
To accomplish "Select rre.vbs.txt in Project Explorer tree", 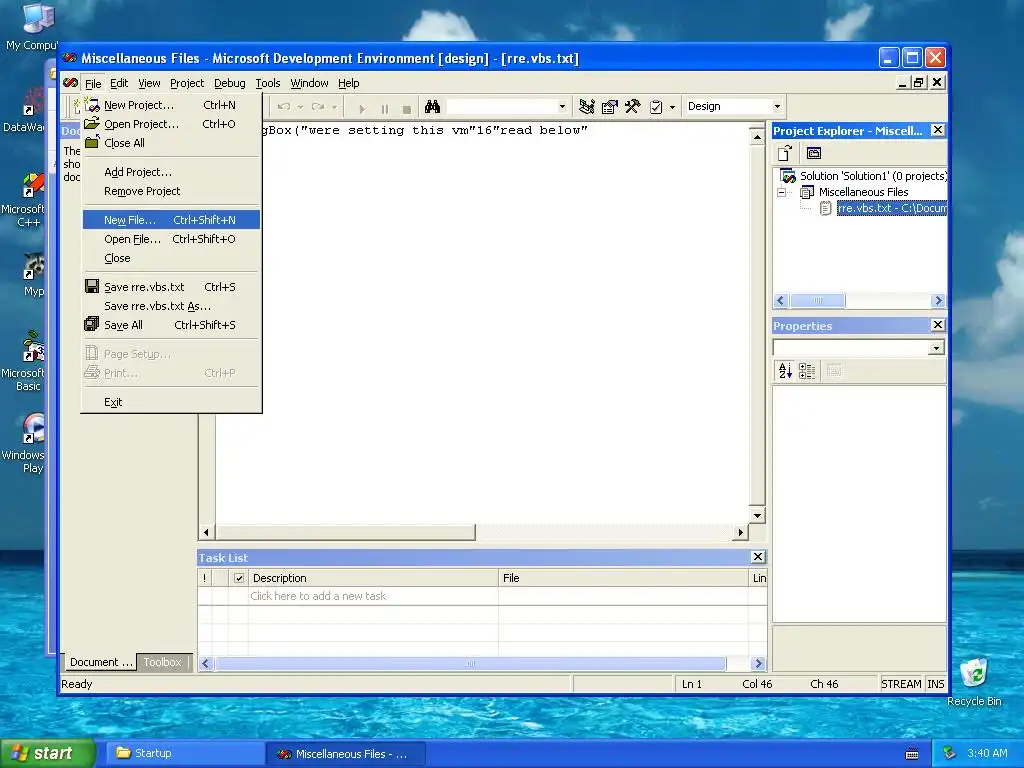I will 891,208.
